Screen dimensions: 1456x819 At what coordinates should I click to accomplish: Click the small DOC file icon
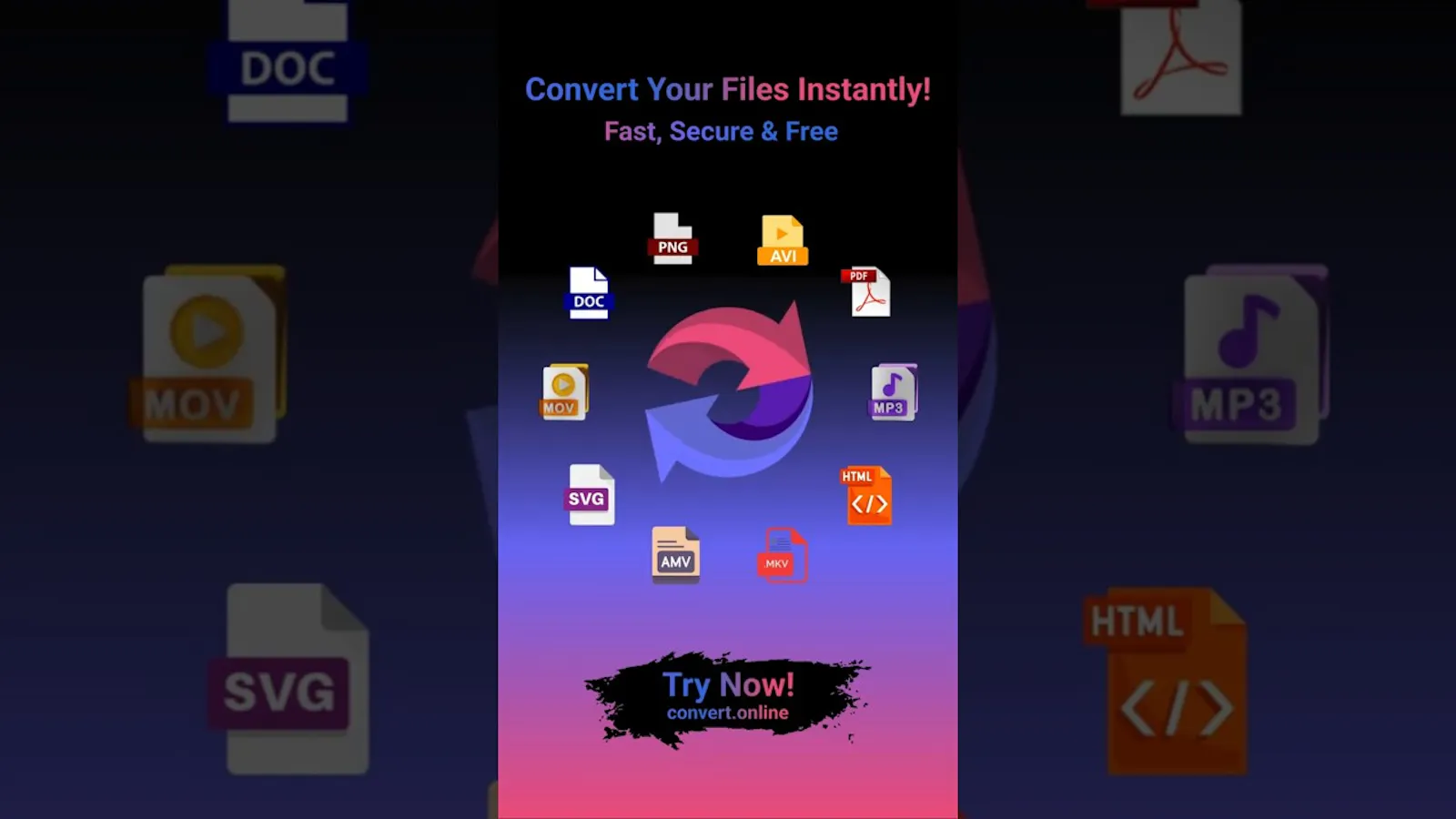(589, 292)
